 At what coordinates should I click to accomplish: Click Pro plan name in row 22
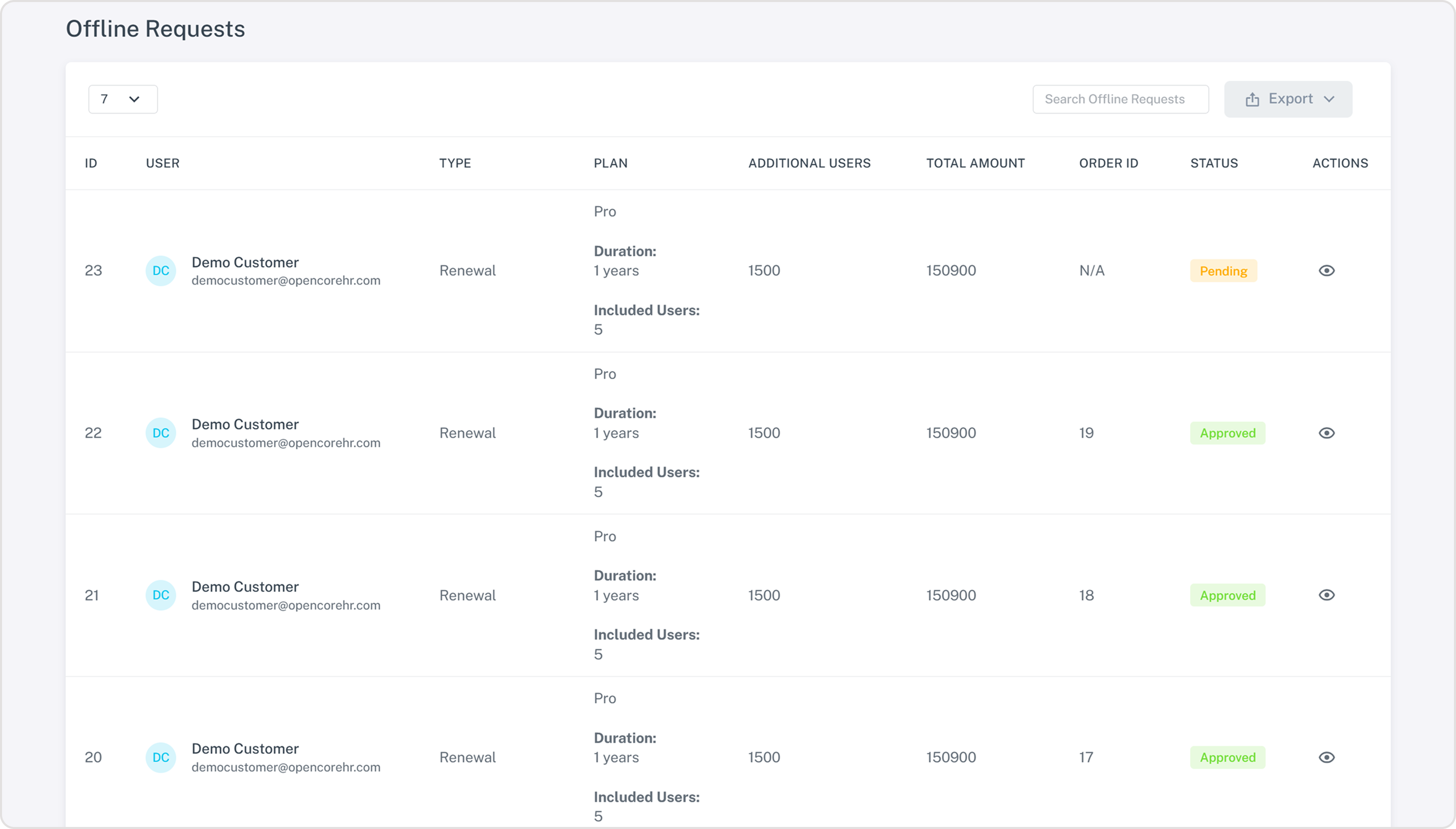(x=604, y=373)
